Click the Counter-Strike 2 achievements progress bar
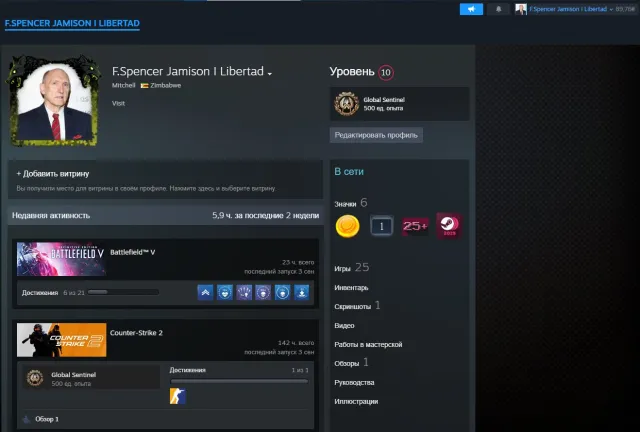This screenshot has width=640, height=432. point(239,381)
